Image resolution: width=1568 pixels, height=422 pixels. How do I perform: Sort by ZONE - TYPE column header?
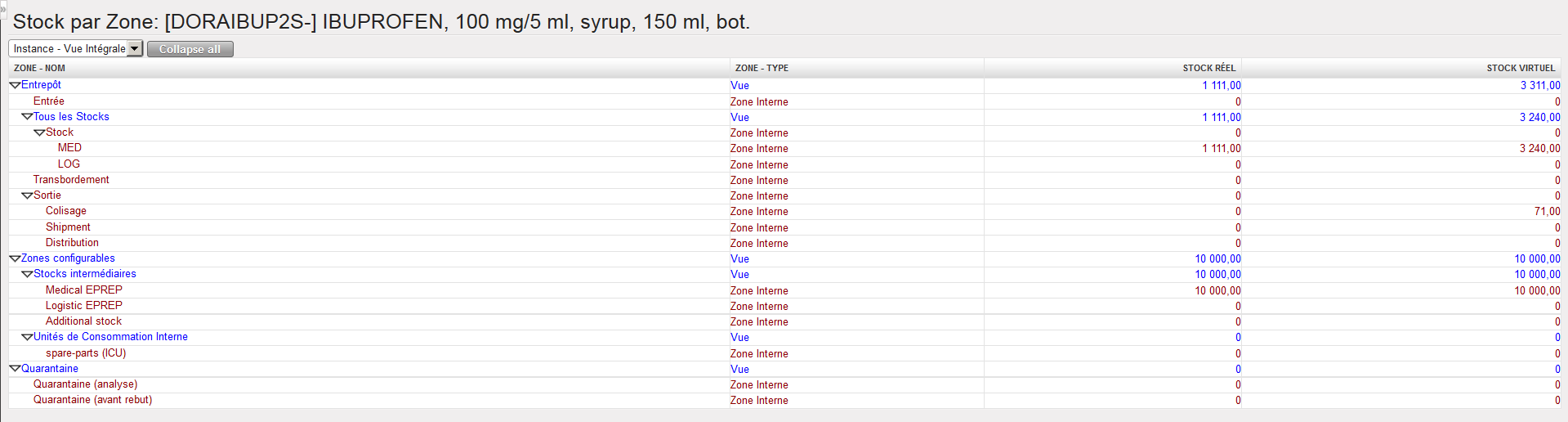coord(762,68)
